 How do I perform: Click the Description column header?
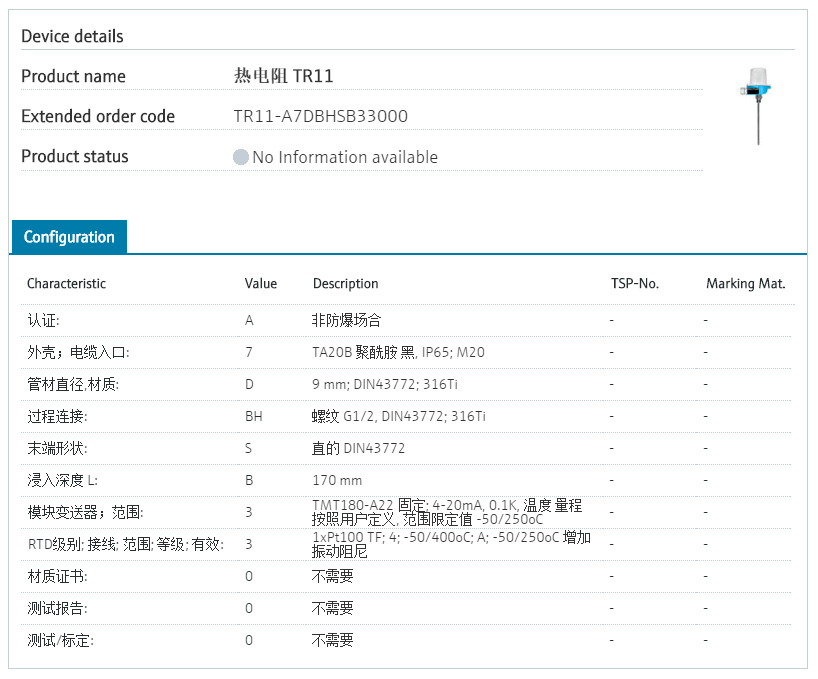pos(345,284)
